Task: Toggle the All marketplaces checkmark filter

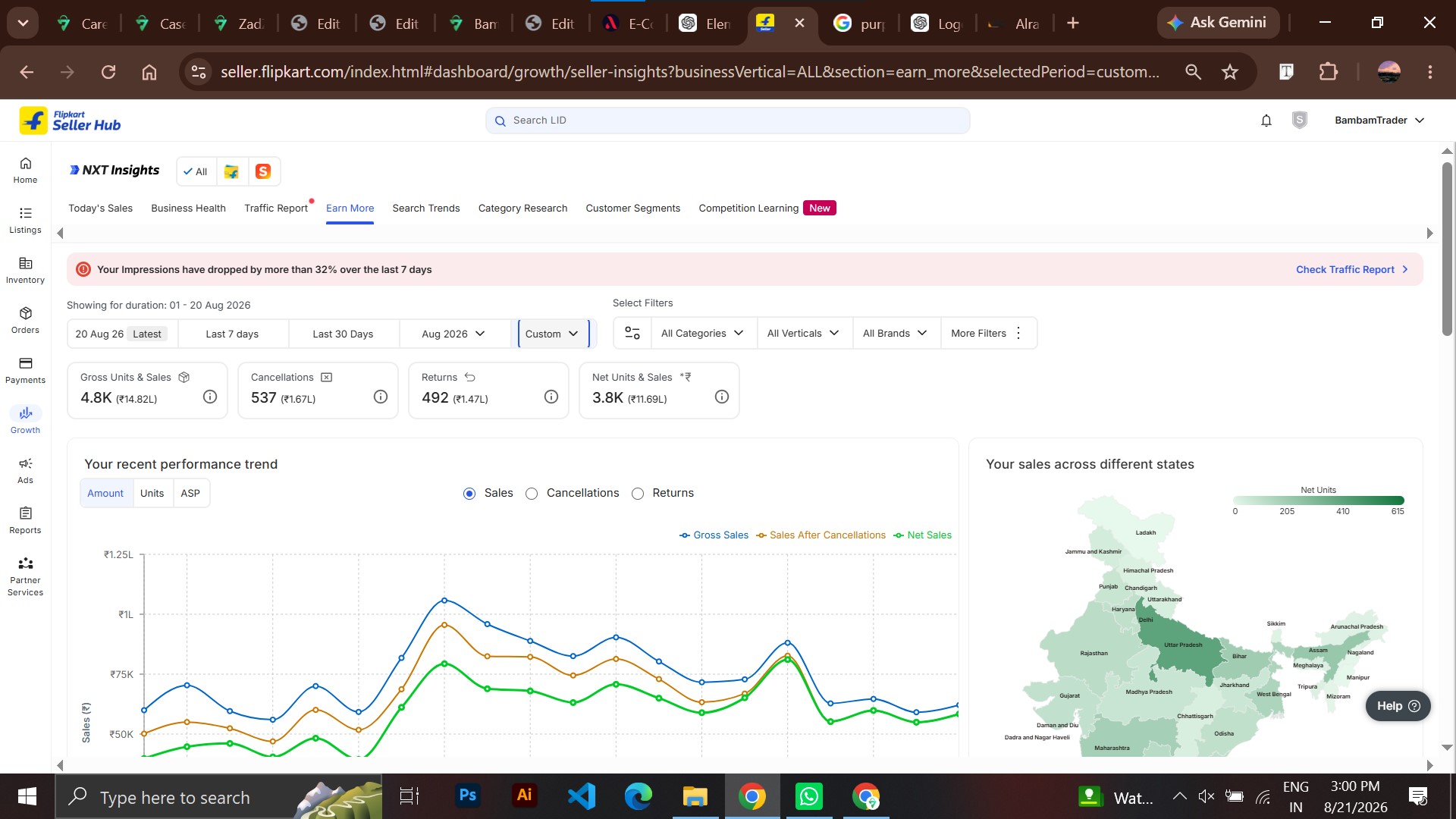Action: click(196, 171)
